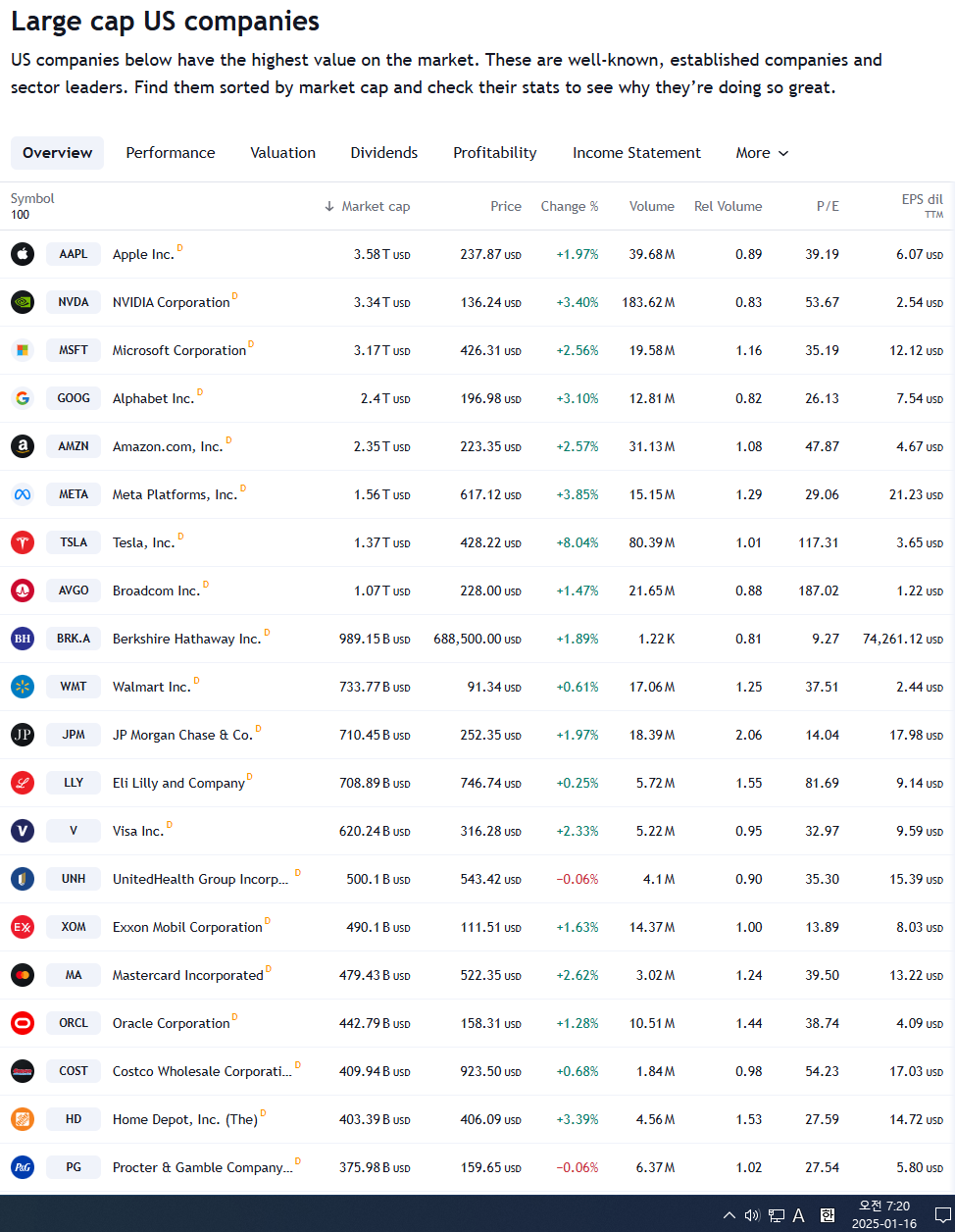Screen dimensions: 955x1232
Task: Open the AAPL ticker link
Action: pos(74,254)
